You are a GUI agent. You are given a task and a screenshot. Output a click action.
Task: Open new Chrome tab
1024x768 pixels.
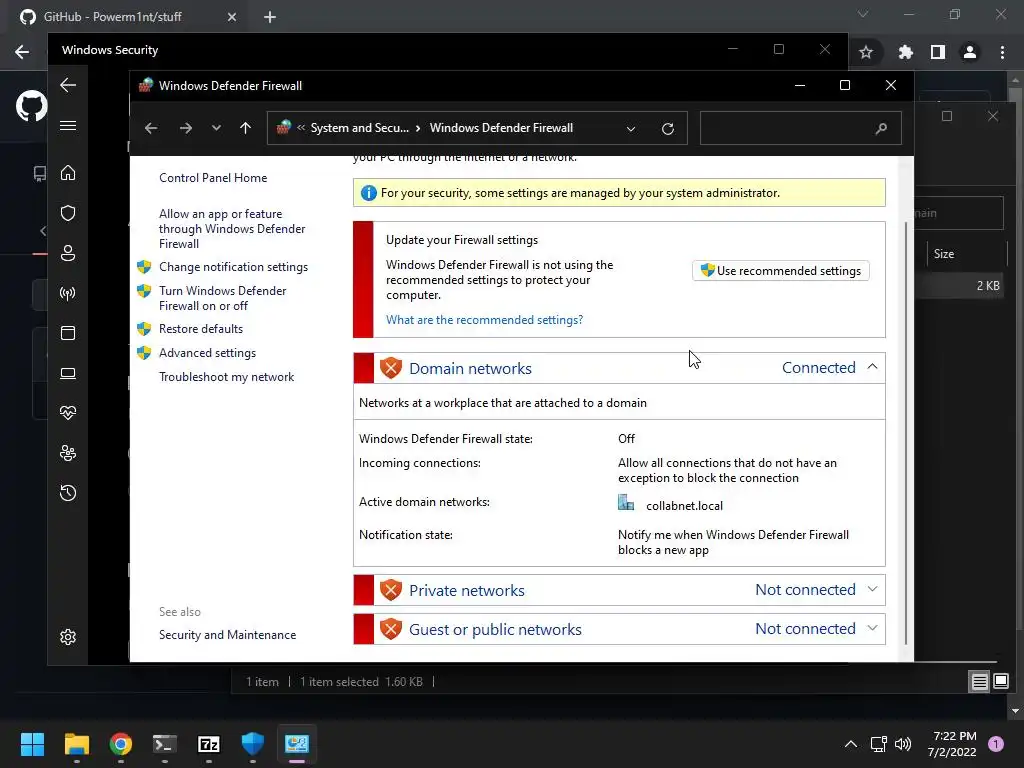(270, 17)
